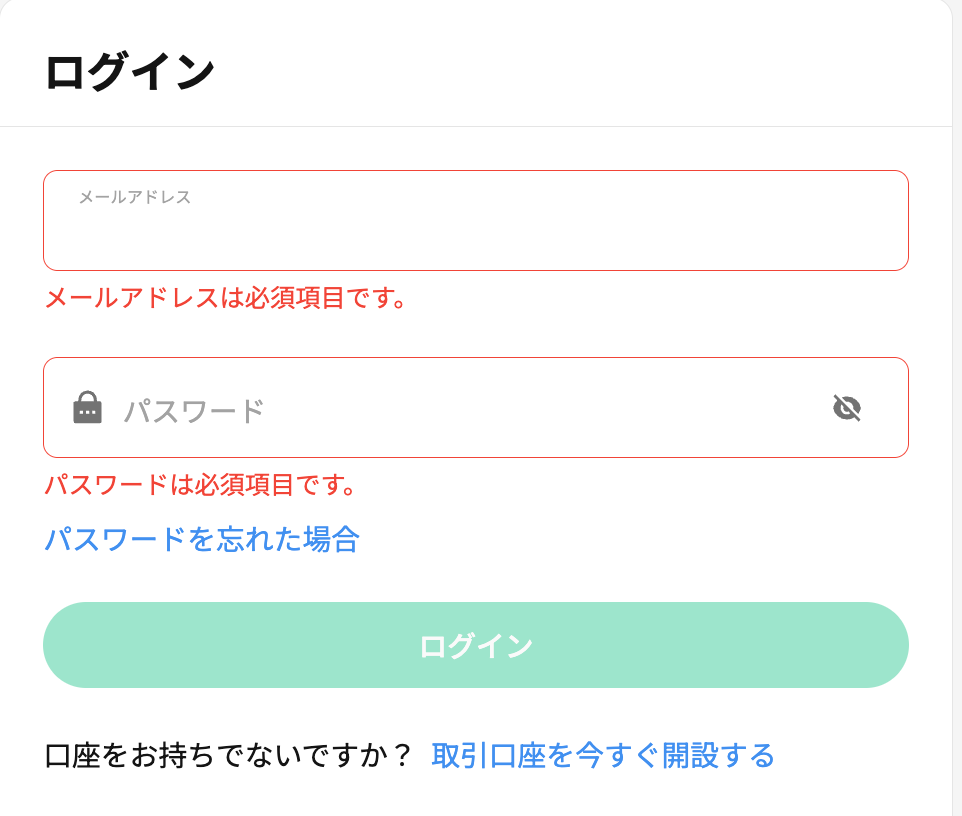Click the question mark after でないですか

[x=402, y=755]
